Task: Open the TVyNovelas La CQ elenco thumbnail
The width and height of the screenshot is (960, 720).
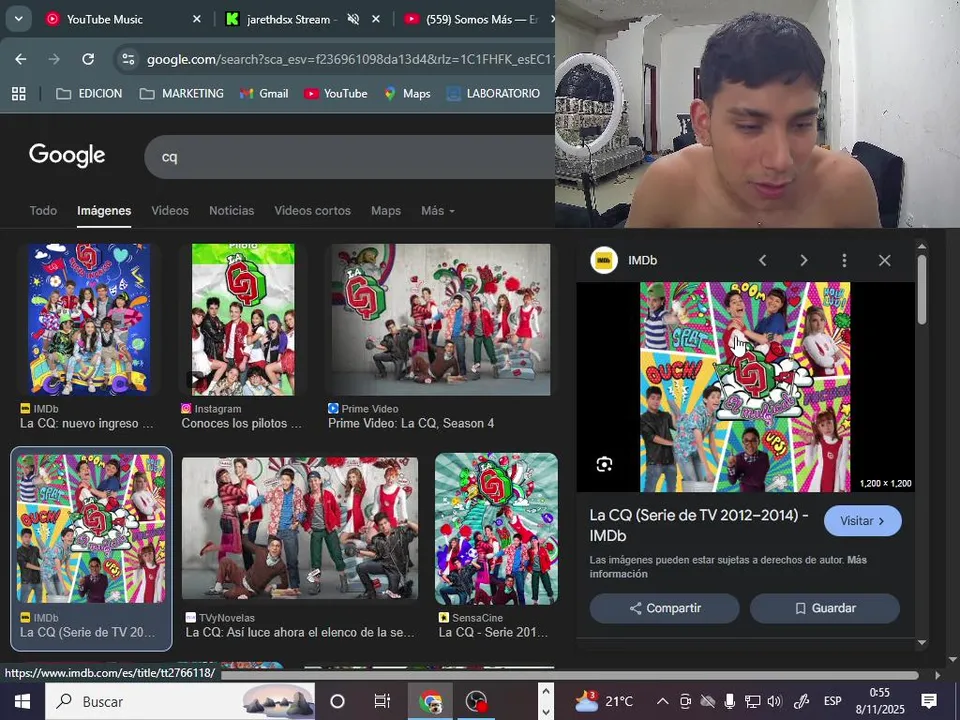Action: point(300,528)
